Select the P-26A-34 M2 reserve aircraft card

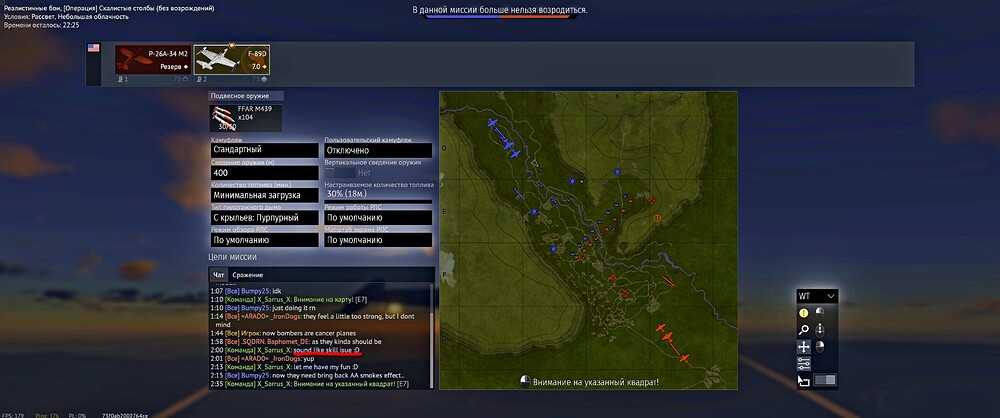pyautogui.click(x=153, y=60)
